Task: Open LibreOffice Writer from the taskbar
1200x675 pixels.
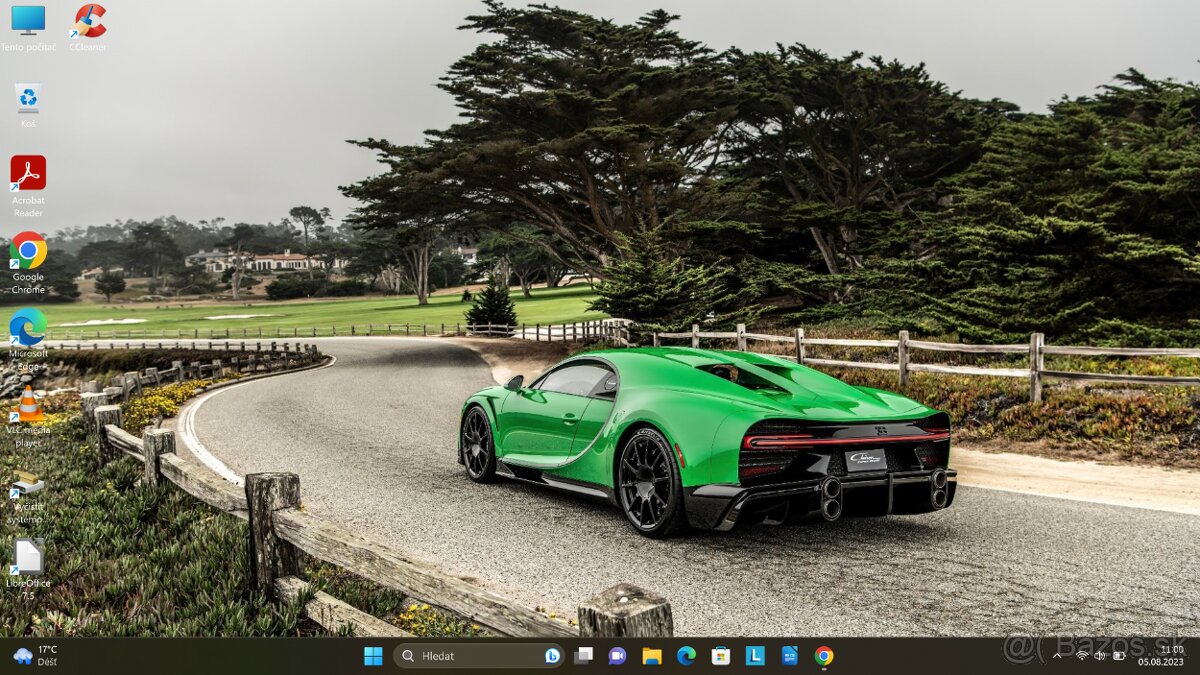Action: pos(789,656)
